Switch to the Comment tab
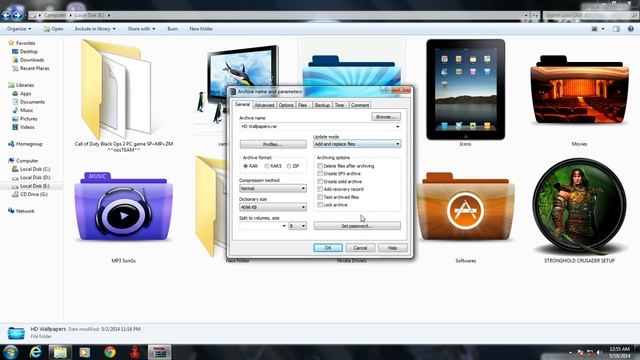This screenshot has width=640, height=360. click(x=360, y=105)
